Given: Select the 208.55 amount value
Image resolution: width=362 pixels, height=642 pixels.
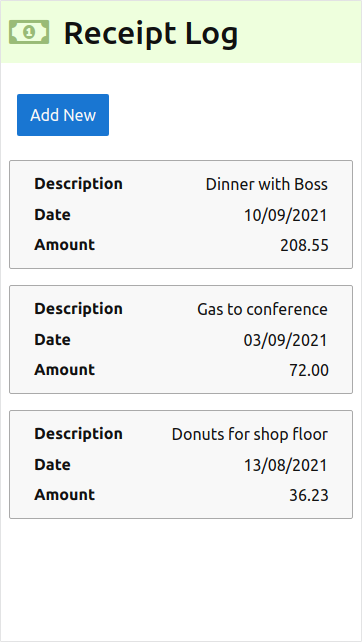Looking at the screenshot, I should (304, 245).
